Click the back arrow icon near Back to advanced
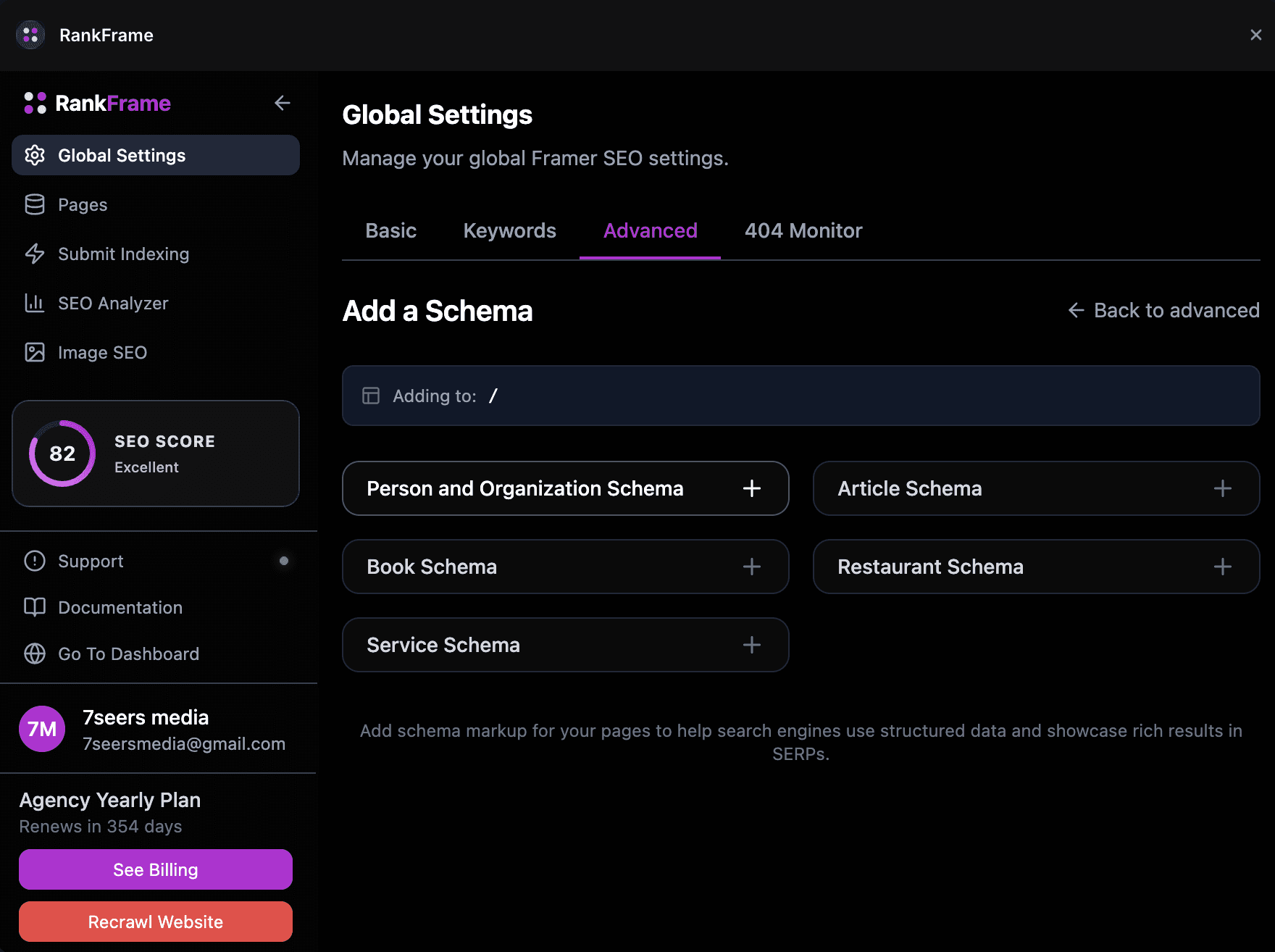Image resolution: width=1275 pixels, height=952 pixels. tap(1077, 310)
